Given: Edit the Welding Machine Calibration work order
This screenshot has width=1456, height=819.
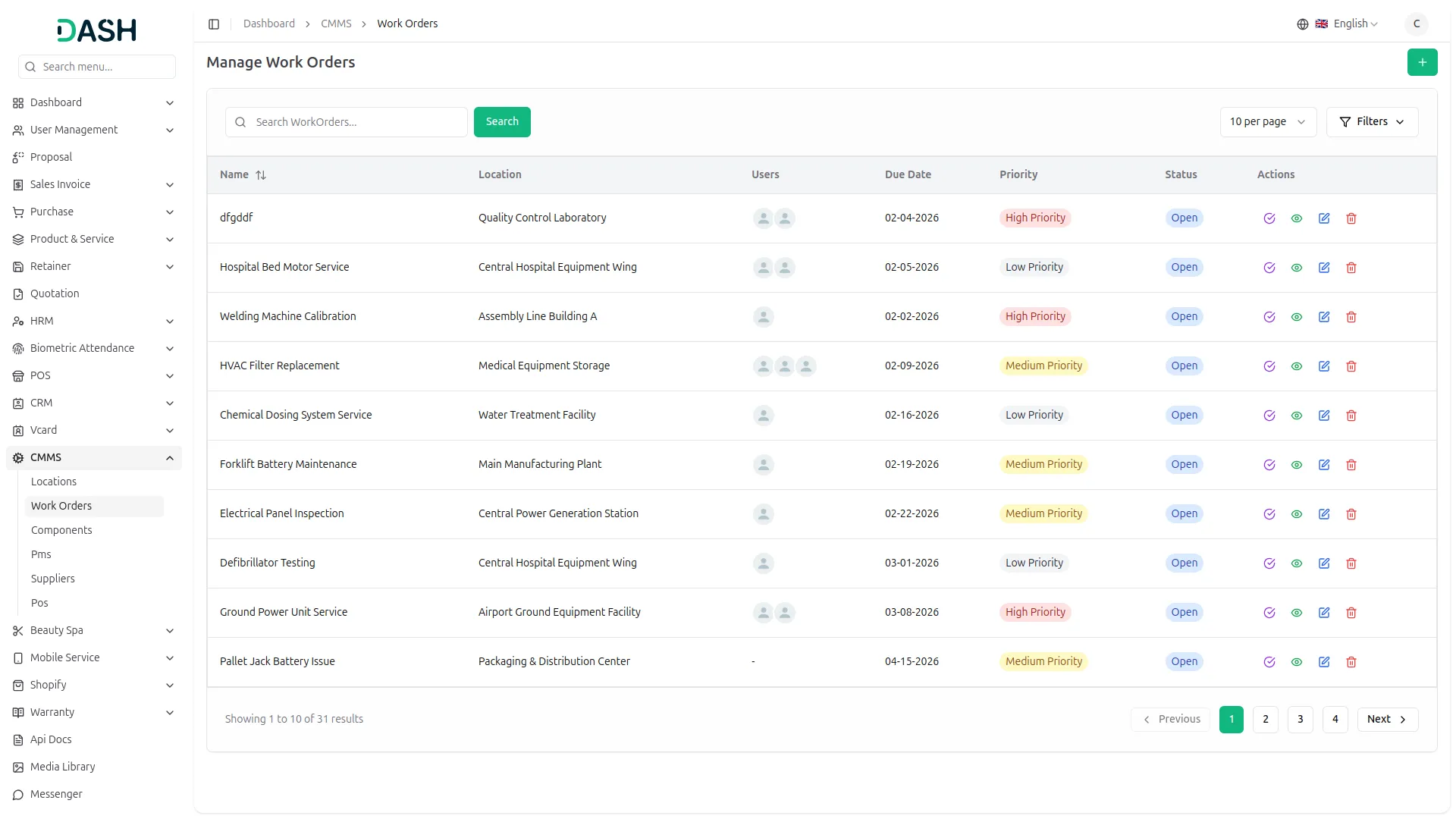Looking at the screenshot, I should 1323,317.
